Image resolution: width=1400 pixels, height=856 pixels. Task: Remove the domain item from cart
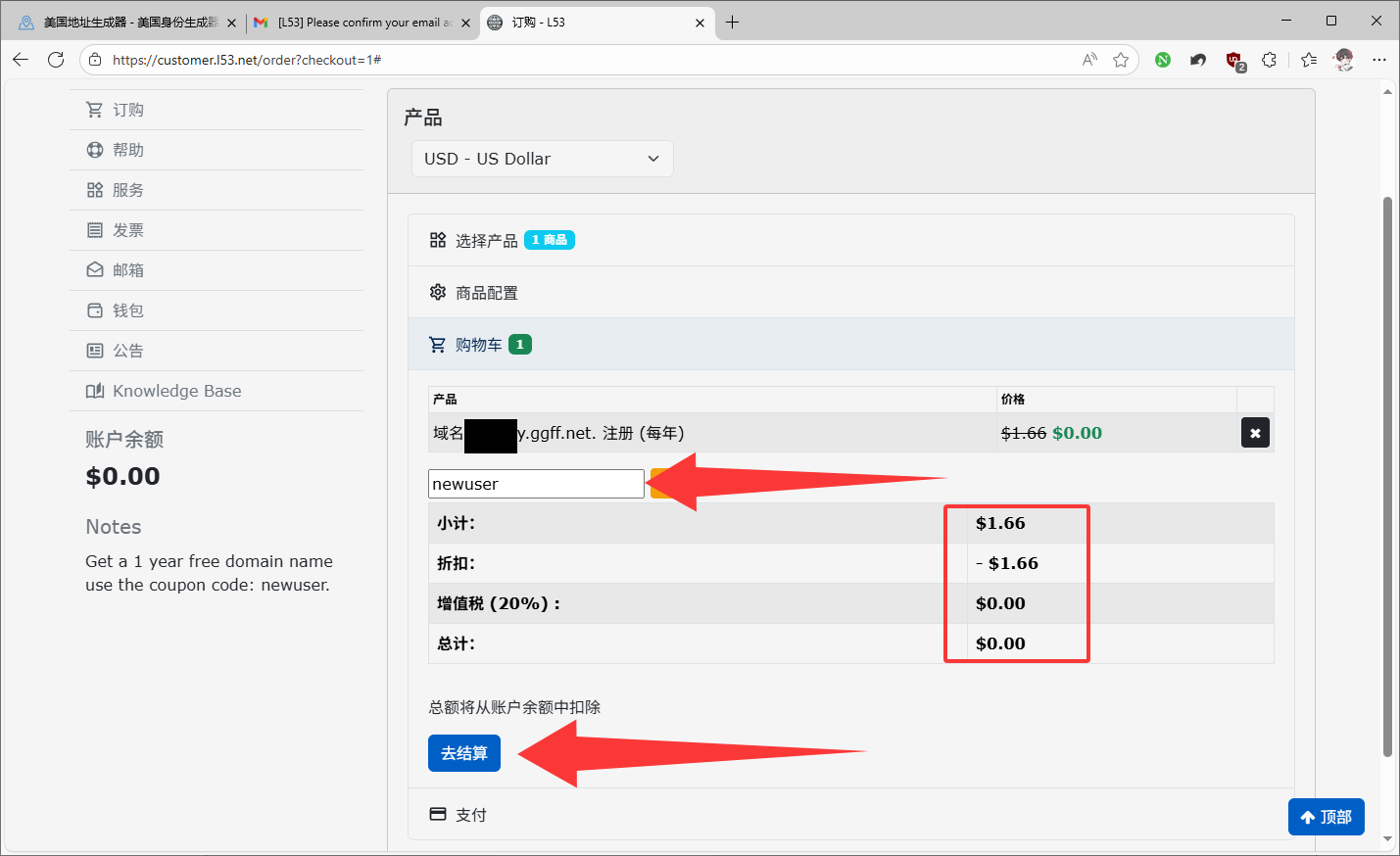[1255, 433]
